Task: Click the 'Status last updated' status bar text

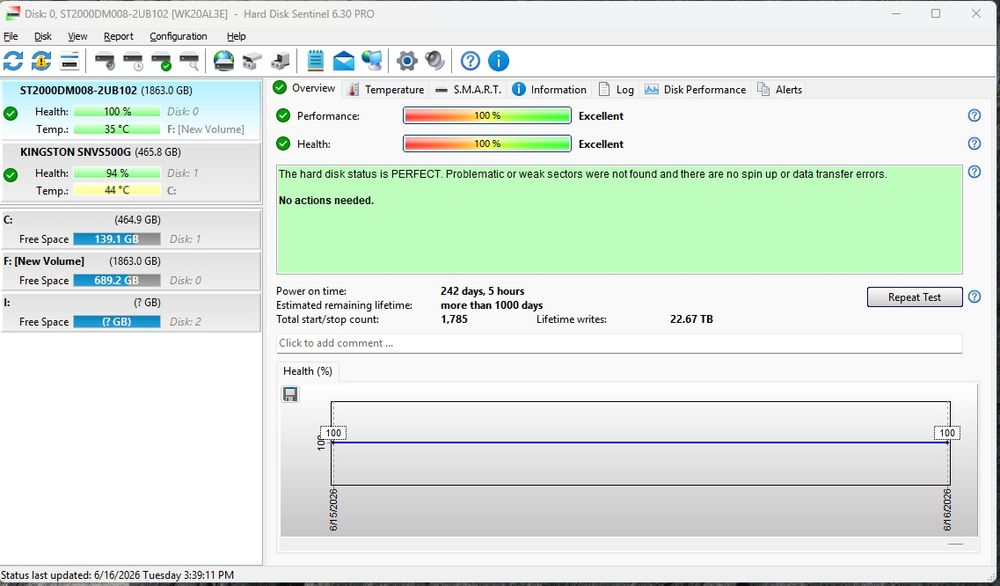Action: pyautogui.click(x=117, y=575)
